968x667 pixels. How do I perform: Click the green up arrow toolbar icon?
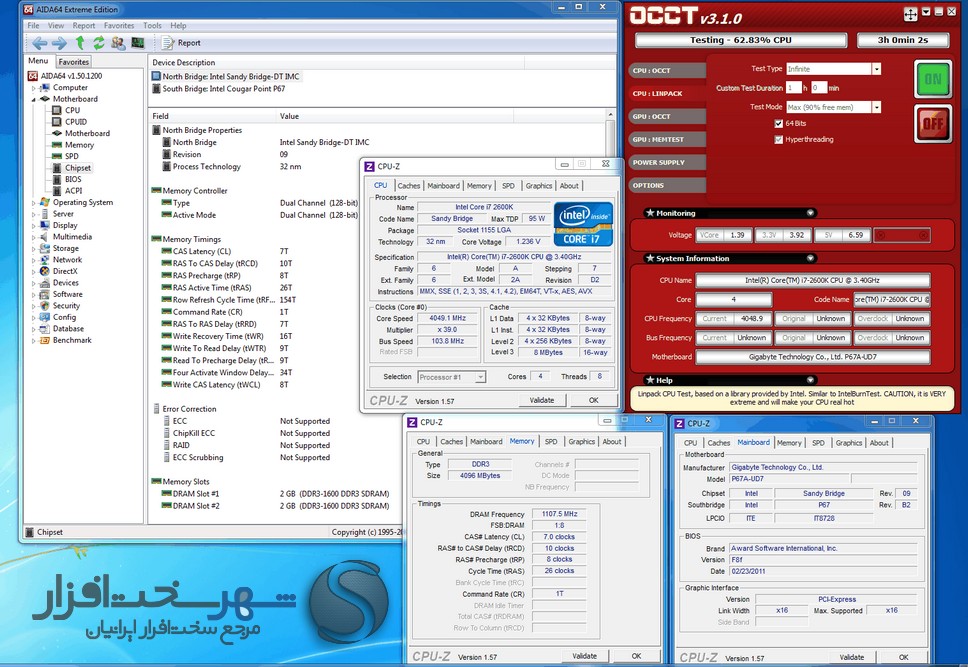click(x=80, y=42)
